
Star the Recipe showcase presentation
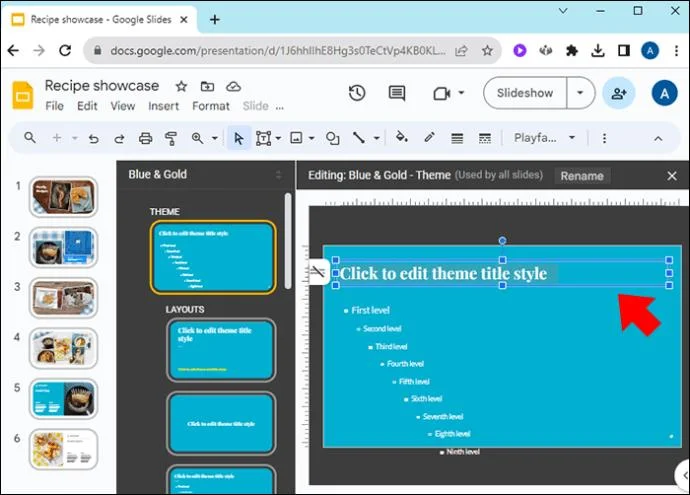[181, 86]
